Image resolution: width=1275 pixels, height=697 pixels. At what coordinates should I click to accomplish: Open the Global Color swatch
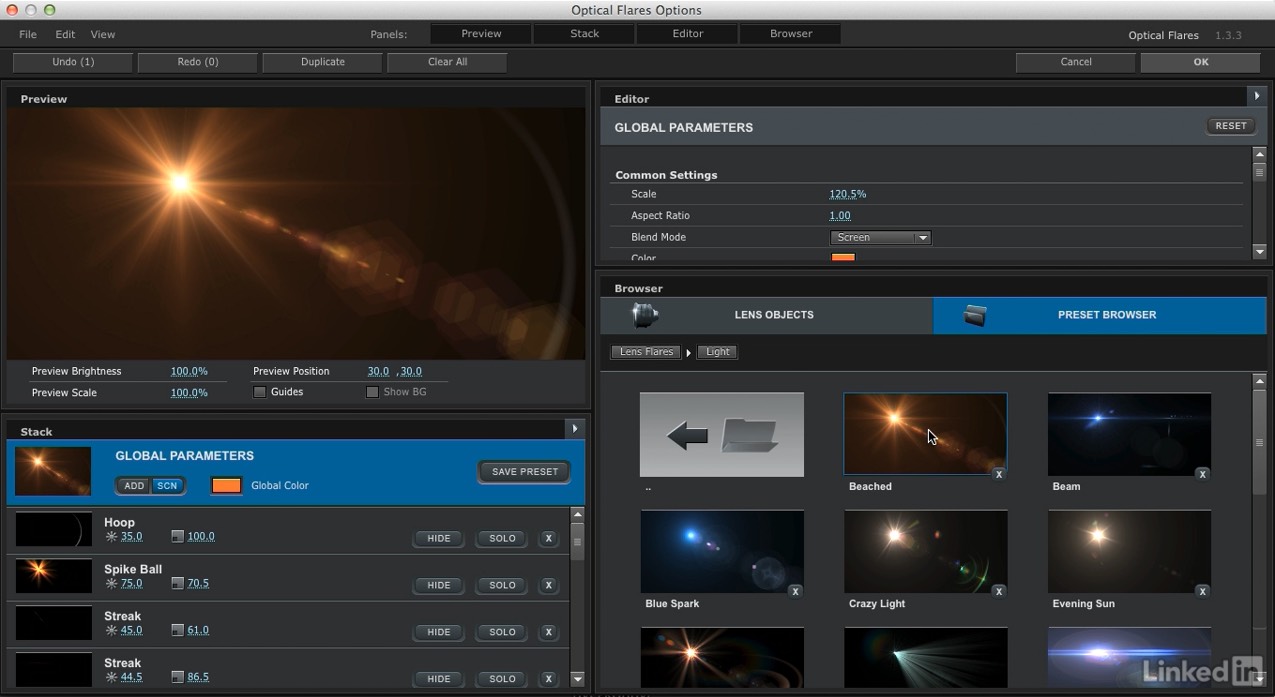226,486
